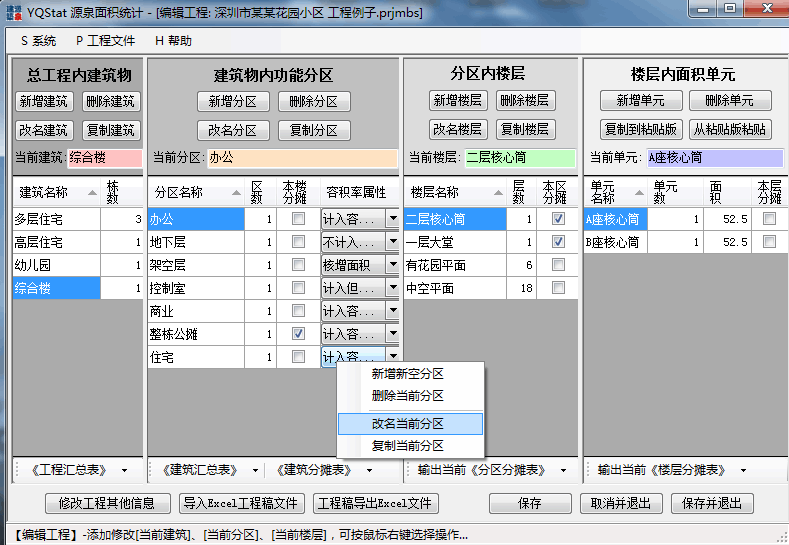Uncheck 本区分摊 for 二层核心筒 floor

[x=558, y=218]
